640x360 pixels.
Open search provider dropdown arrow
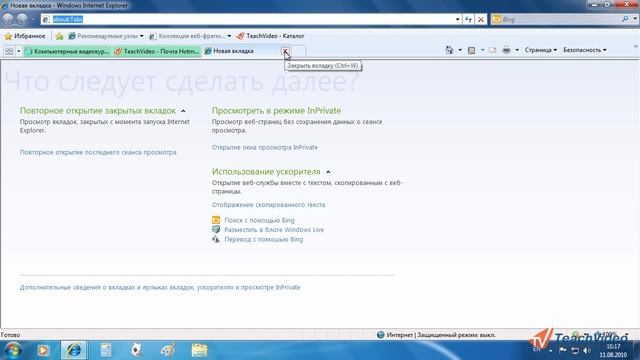(x=635, y=19)
